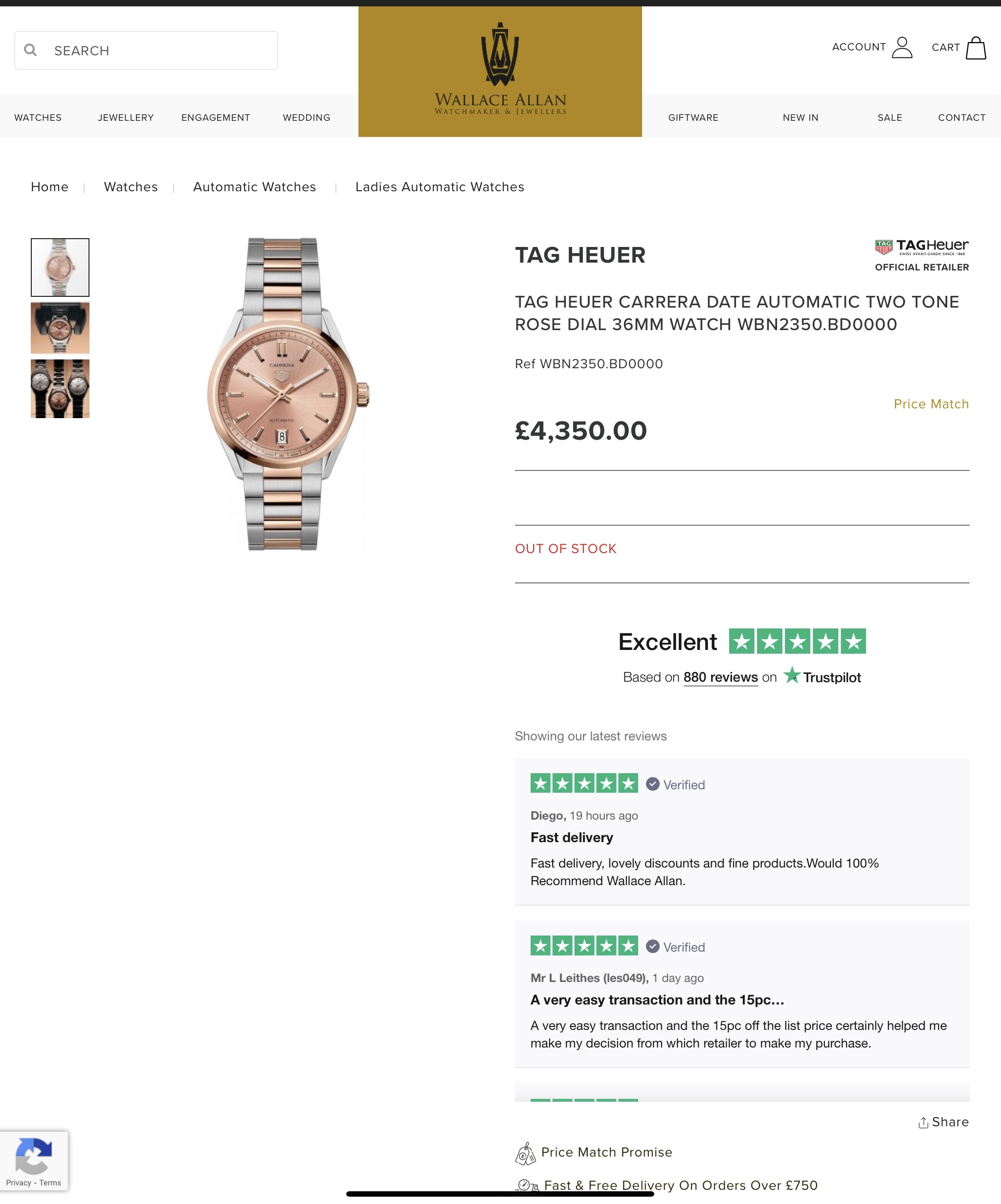Click the Trustpilot star logo
Image resolution: width=1001 pixels, height=1204 pixels.
[792, 675]
